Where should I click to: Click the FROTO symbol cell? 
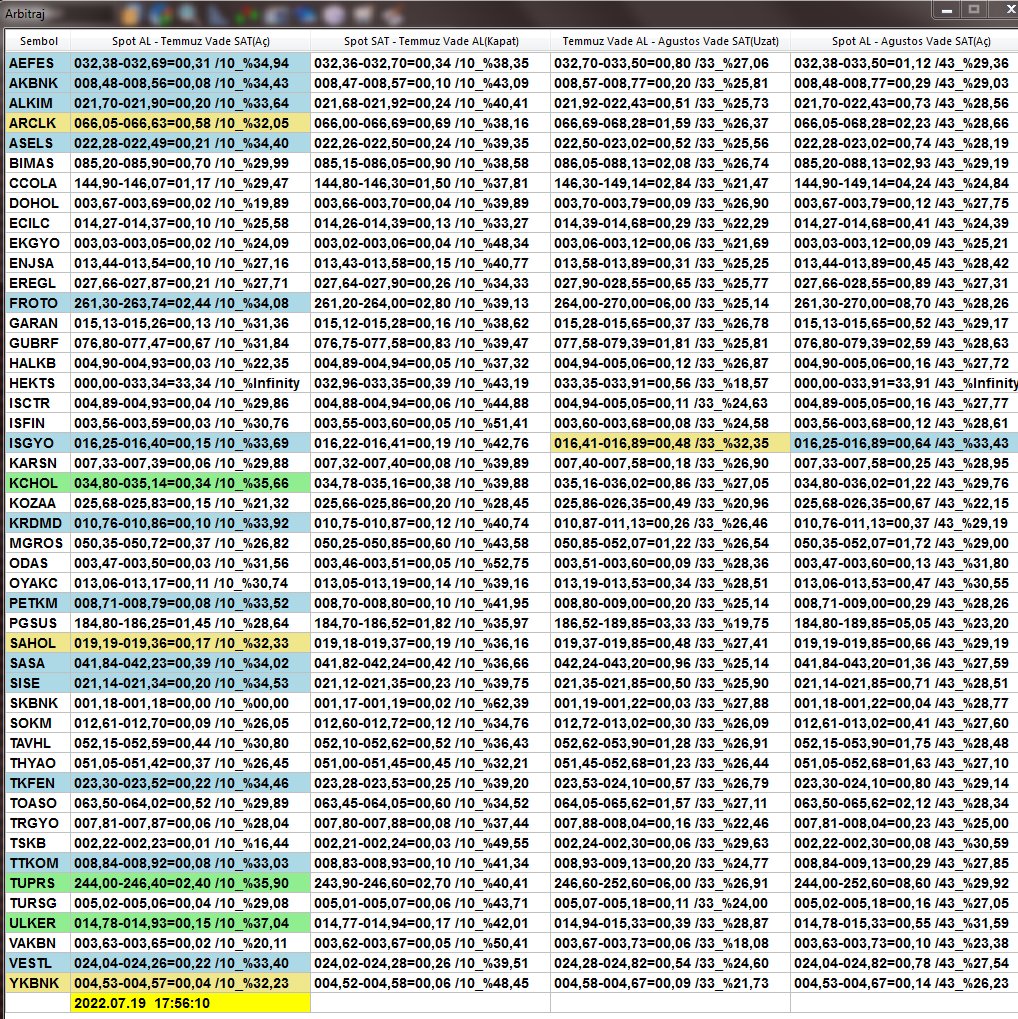pyautogui.click(x=38, y=303)
